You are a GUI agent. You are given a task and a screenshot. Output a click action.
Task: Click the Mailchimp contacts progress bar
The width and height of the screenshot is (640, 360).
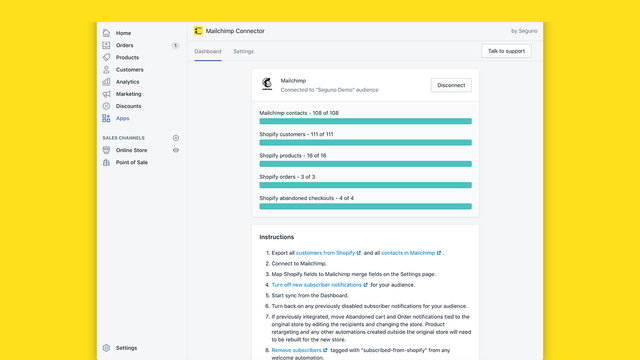coord(365,121)
